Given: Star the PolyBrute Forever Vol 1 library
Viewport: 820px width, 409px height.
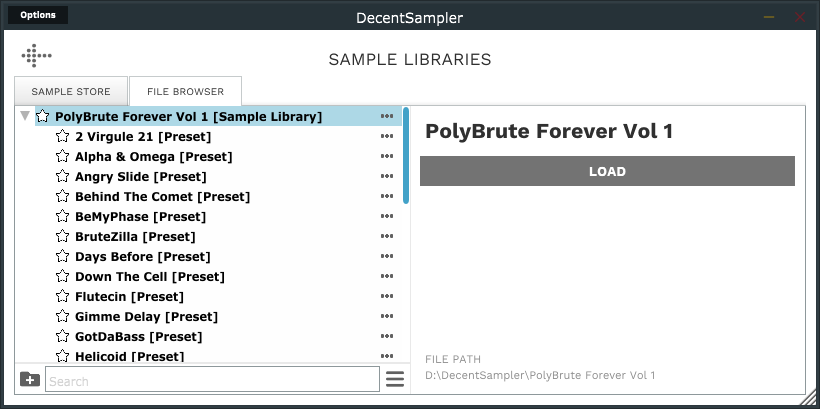Looking at the screenshot, I should (42, 117).
